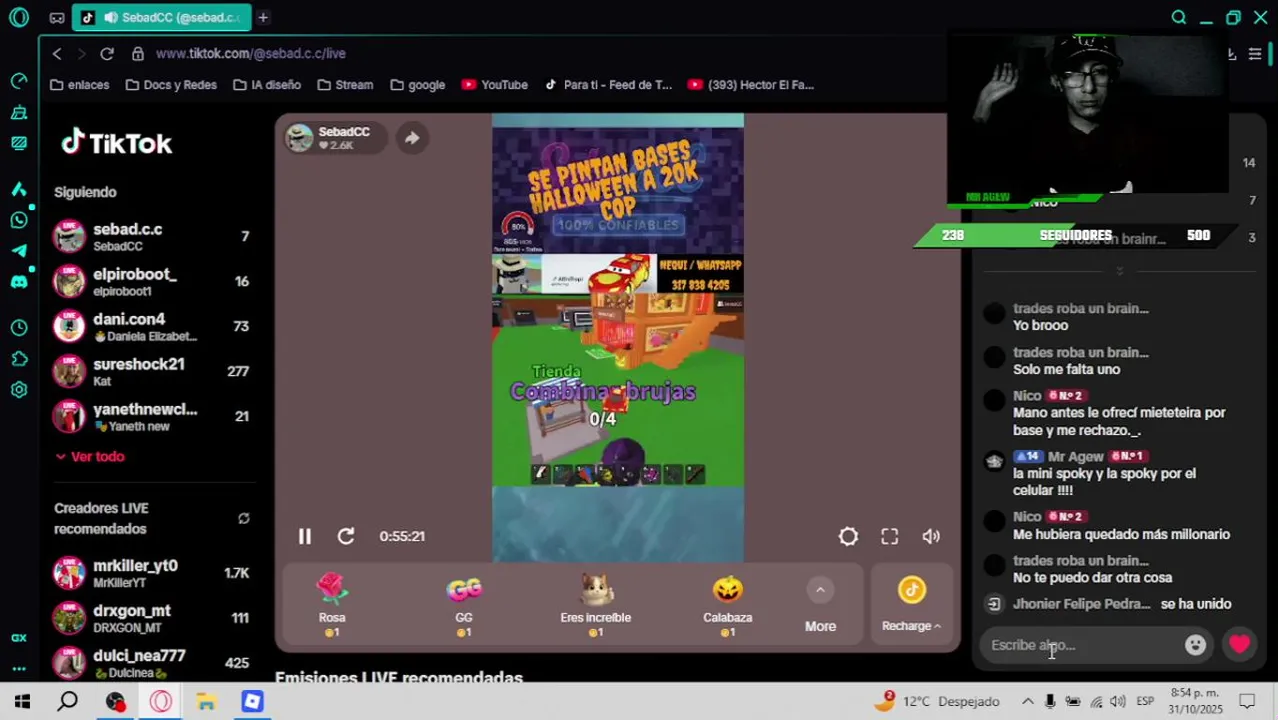Open Para ti - Feed de TikTok bookmark
Screen dimensions: 1278x720
[x=608, y=85]
